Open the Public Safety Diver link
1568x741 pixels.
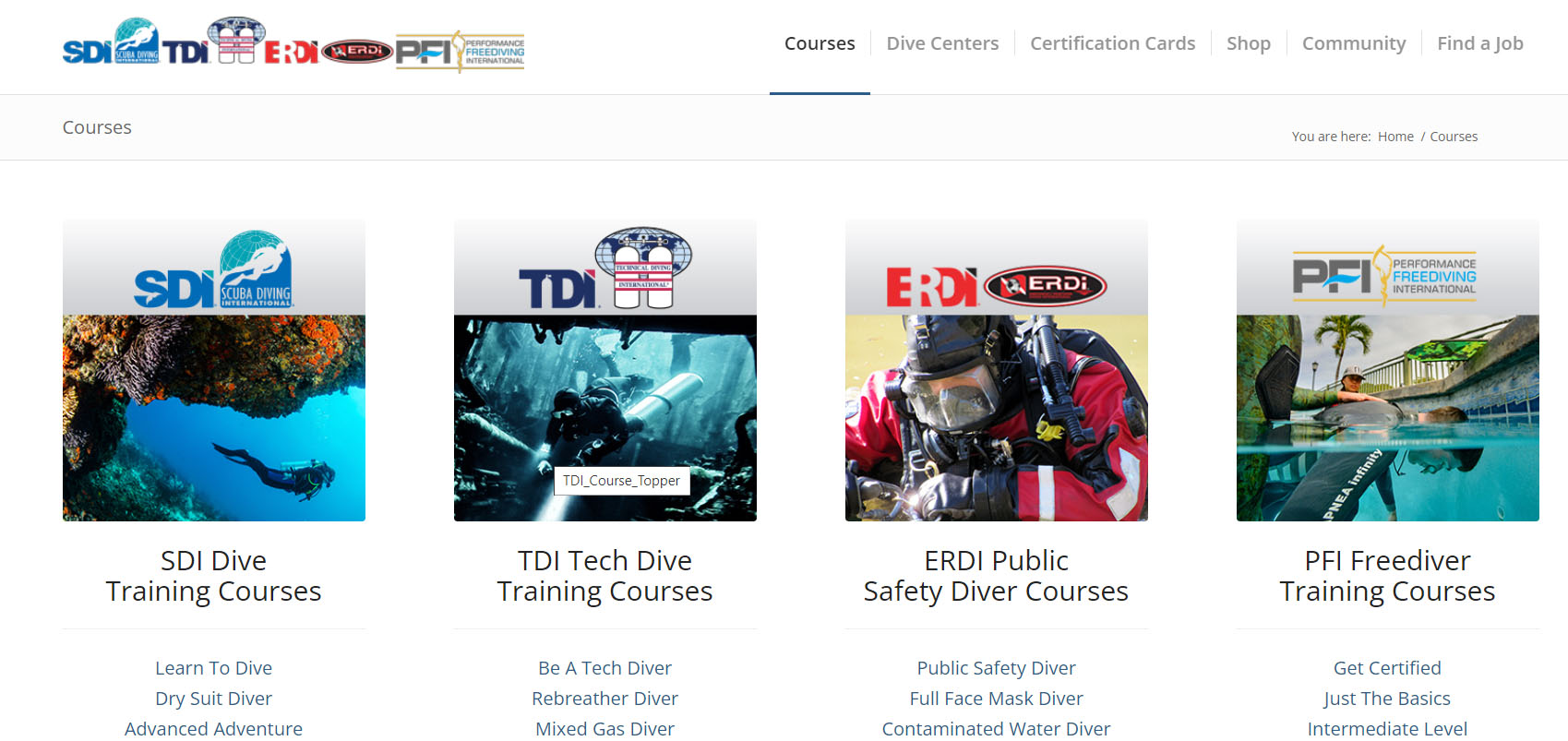coord(997,668)
